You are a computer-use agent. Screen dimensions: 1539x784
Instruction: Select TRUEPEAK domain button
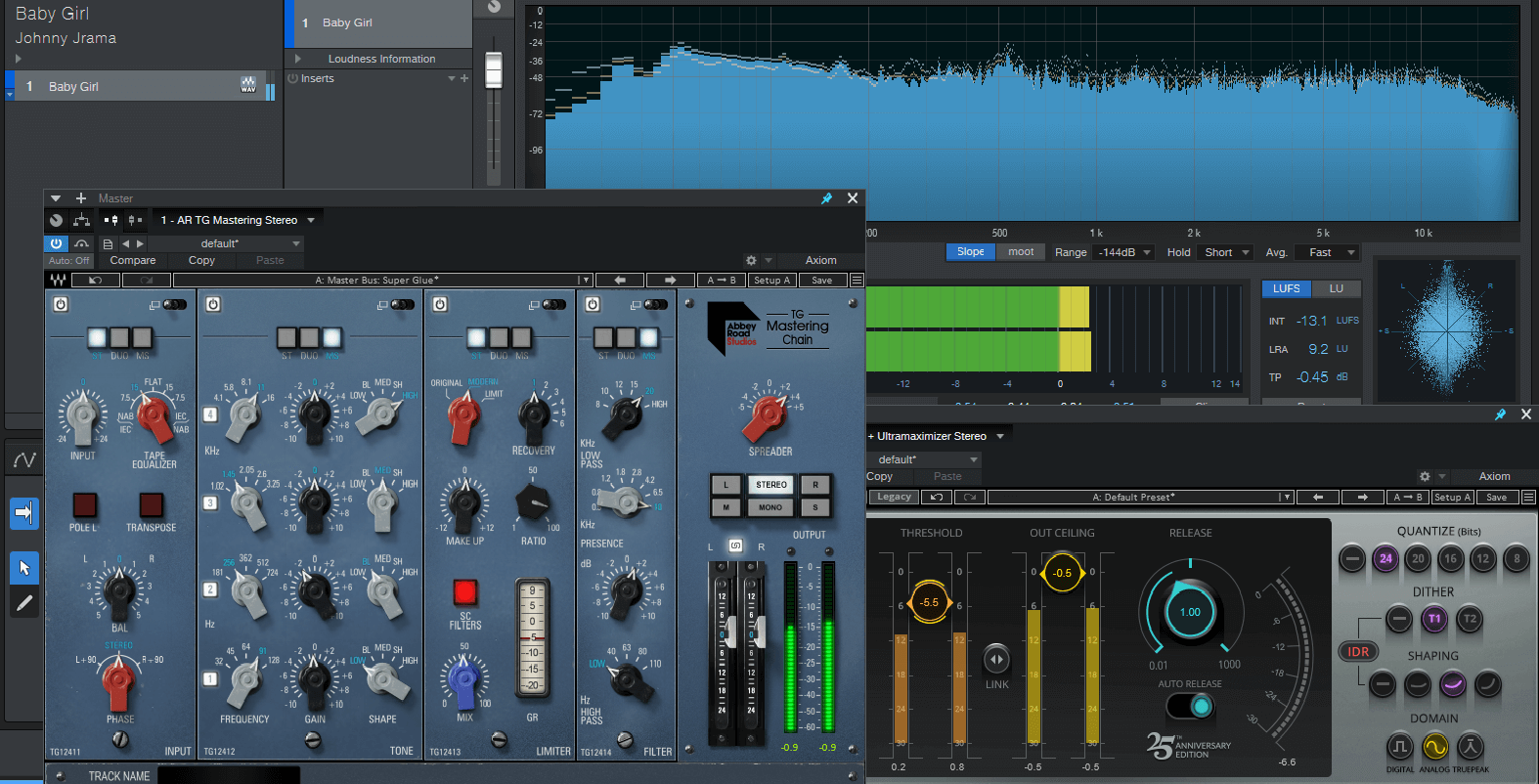(1471, 747)
